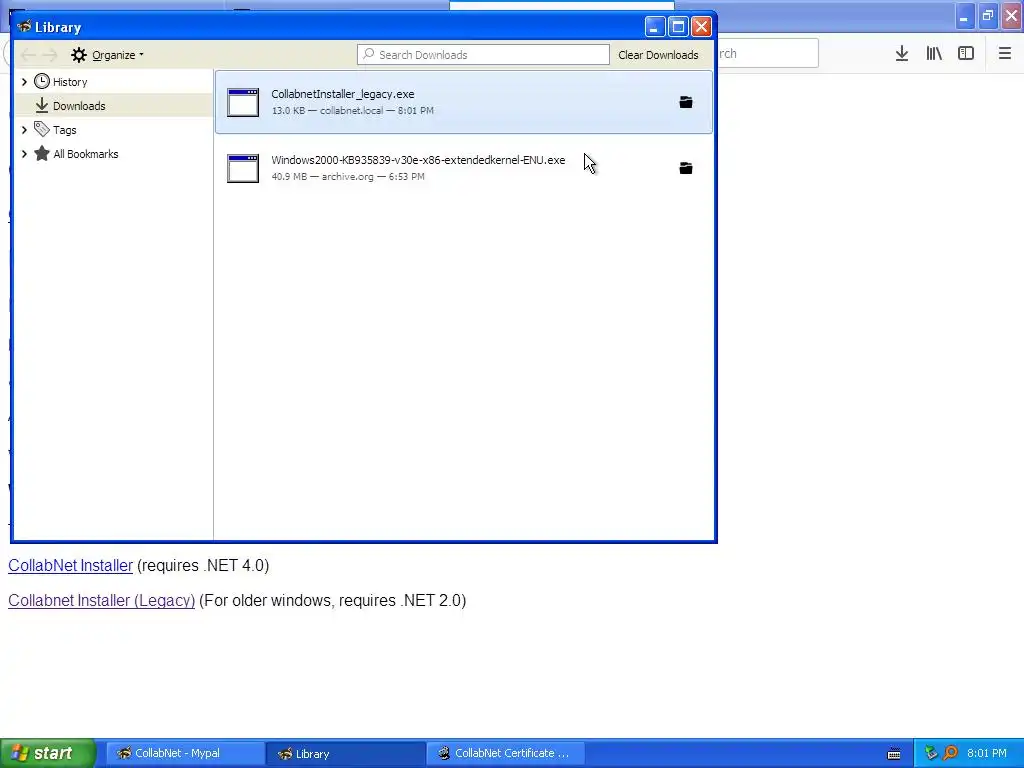The height and width of the screenshot is (768, 1024).
Task: Click the Windows start button
Action: [x=48, y=753]
